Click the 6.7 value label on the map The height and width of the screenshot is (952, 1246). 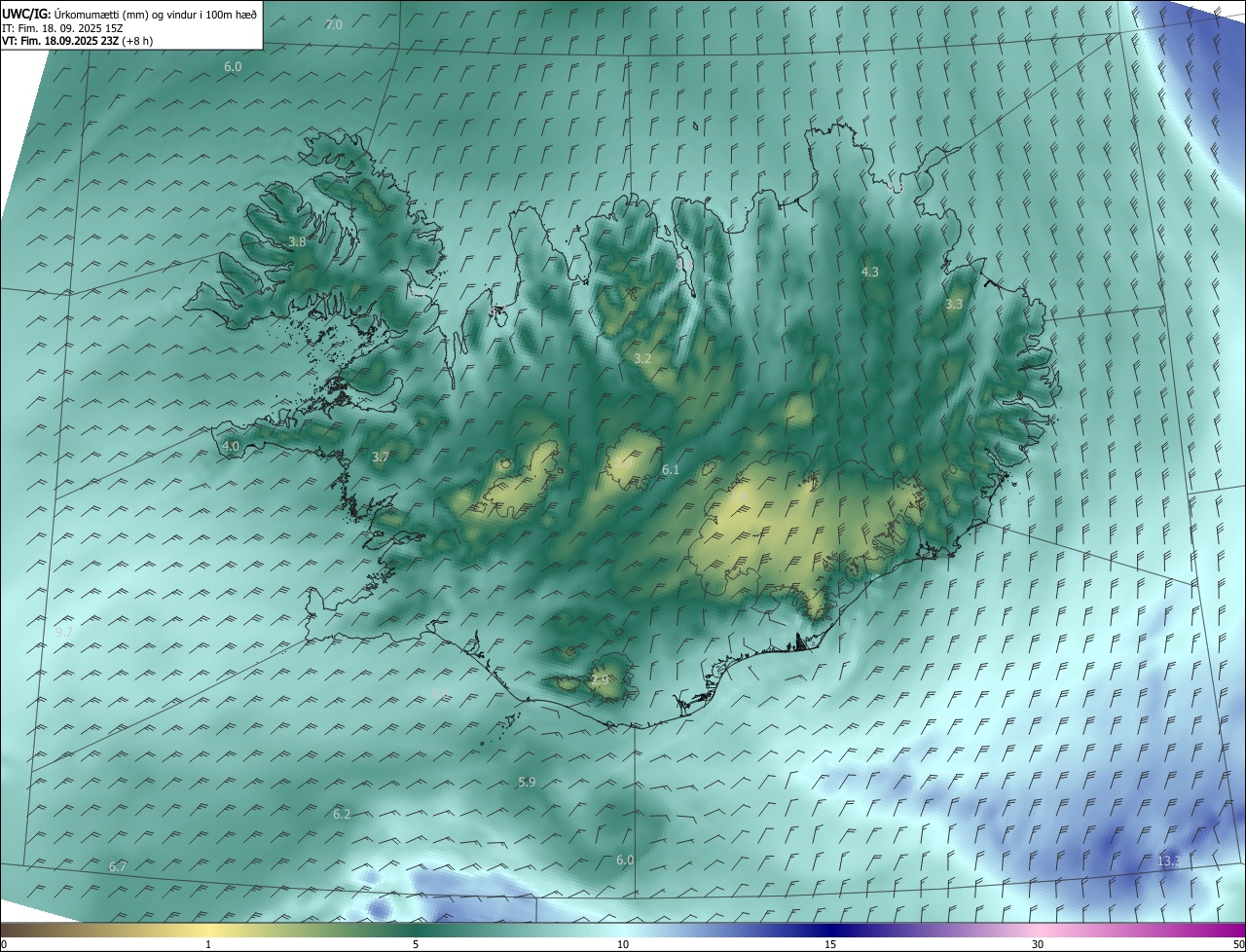(118, 866)
